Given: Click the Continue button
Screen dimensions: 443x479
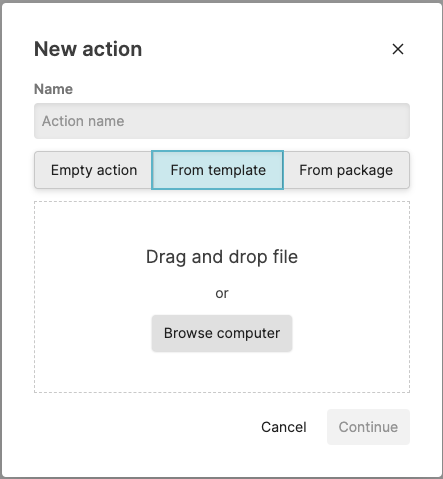Looking at the screenshot, I should point(368,427).
